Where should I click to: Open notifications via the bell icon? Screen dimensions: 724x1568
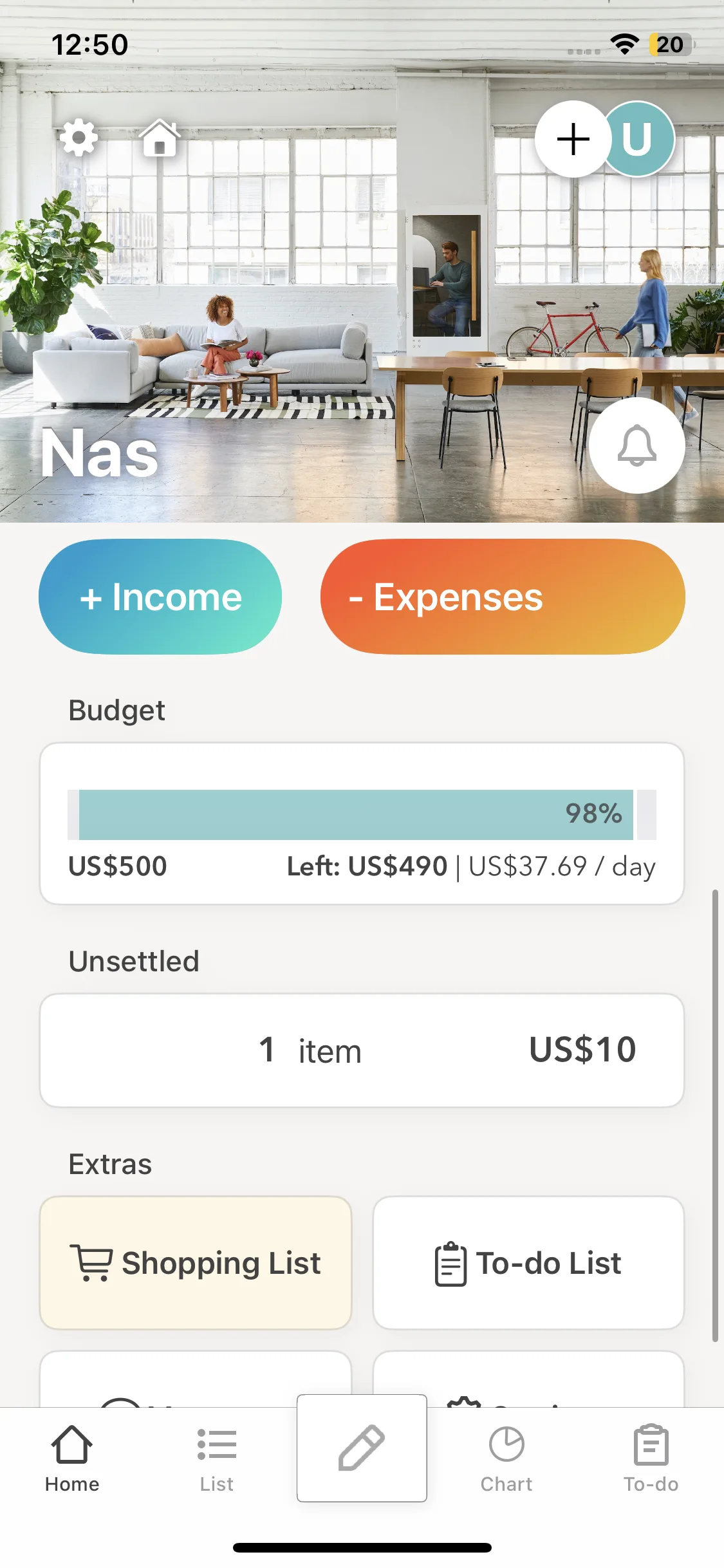coord(636,445)
